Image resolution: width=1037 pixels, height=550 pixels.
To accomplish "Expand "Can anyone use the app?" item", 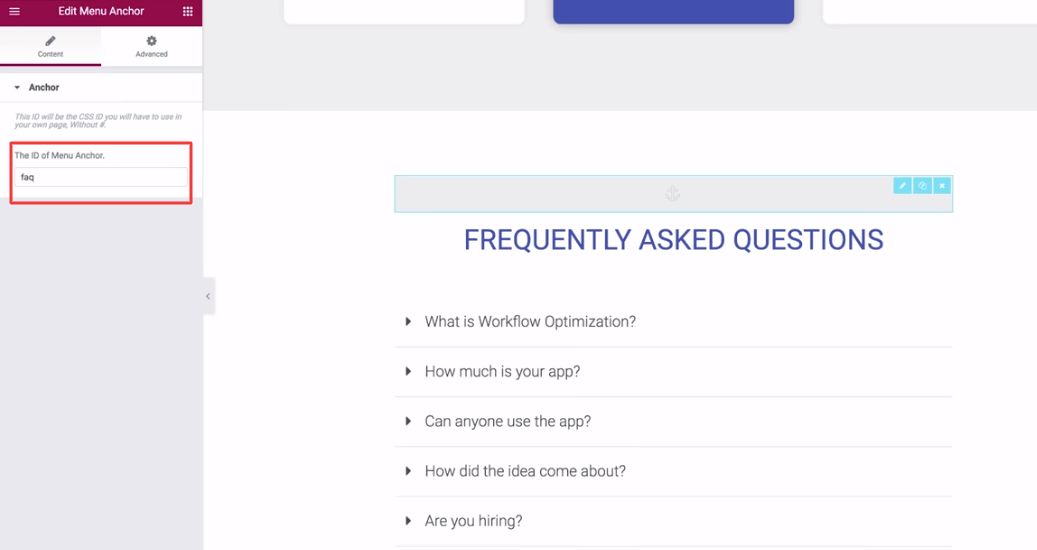I will point(507,422).
